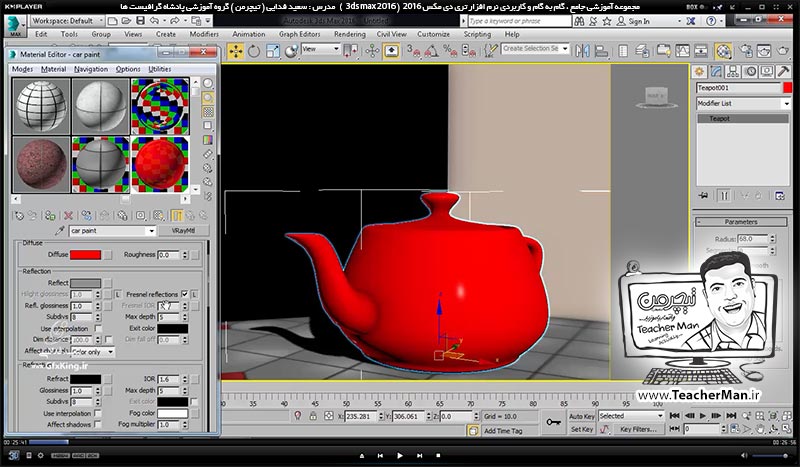Image resolution: width=800 pixels, height=467 pixels.
Task: Open Affect channels Color only dropdown
Action: click(x=93, y=352)
